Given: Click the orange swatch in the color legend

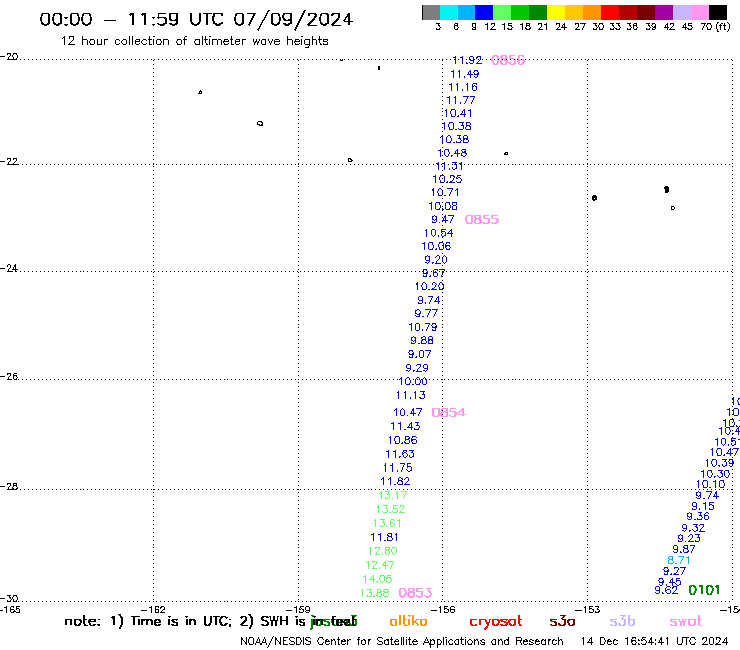Looking at the screenshot, I should 592,12.
